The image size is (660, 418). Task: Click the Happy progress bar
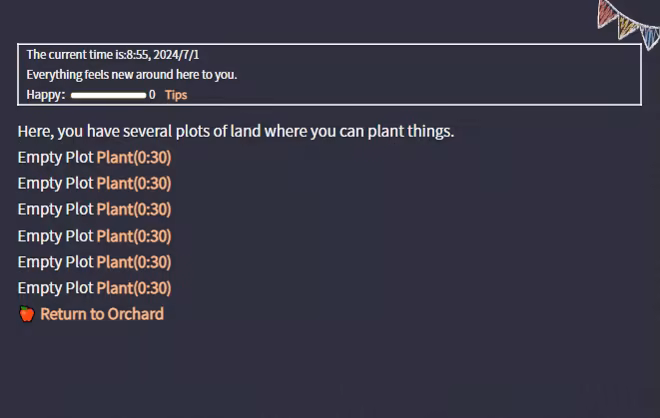(108, 95)
